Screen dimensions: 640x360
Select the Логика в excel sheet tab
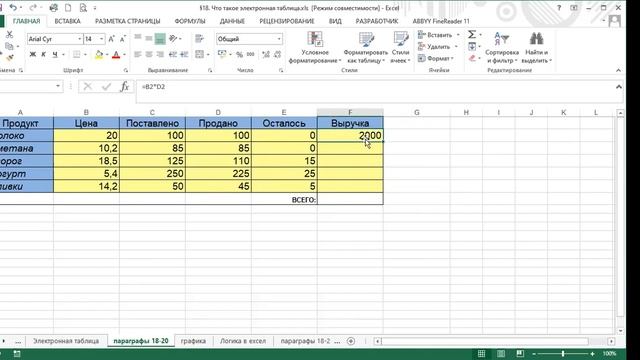[243, 341]
